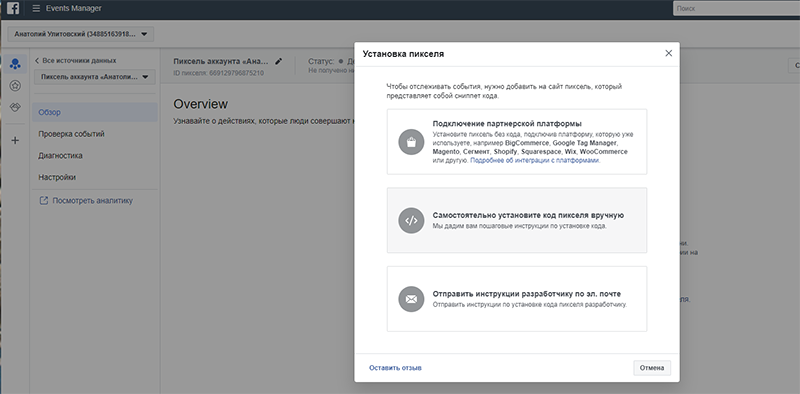This screenshot has height=394, width=800.
Task: Choose Подключение партнерской платформы option
Action: (x=517, y=142)
